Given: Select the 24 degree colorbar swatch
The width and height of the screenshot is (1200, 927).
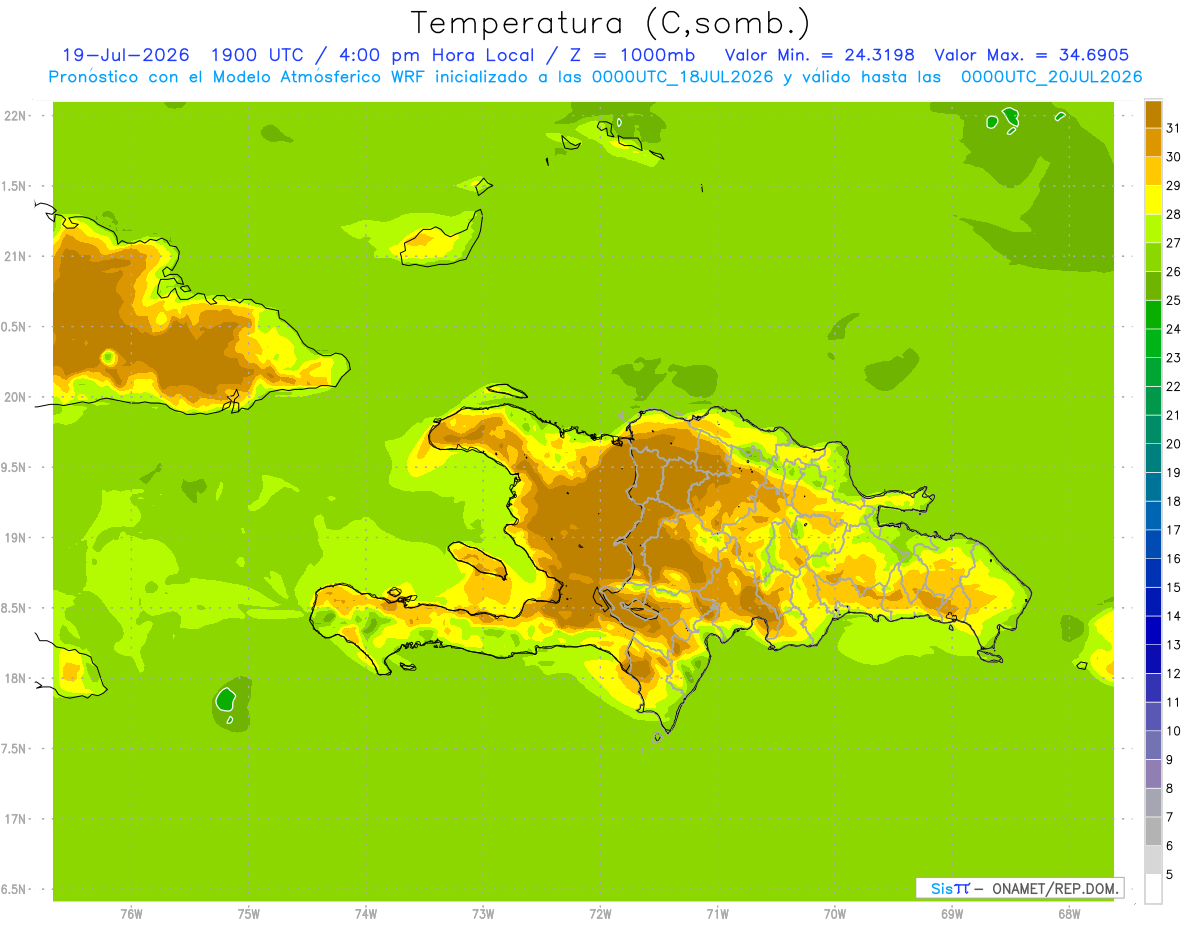Looking at the screenshot, I should point(1153,315).
